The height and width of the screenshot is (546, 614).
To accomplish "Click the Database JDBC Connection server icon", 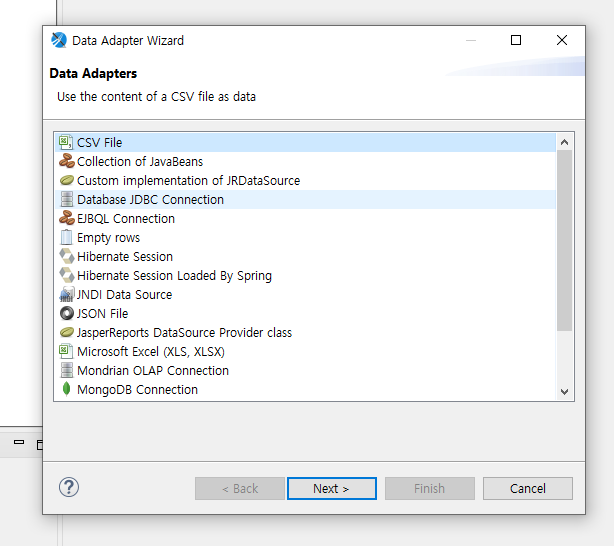I will (x=67, y=199).
